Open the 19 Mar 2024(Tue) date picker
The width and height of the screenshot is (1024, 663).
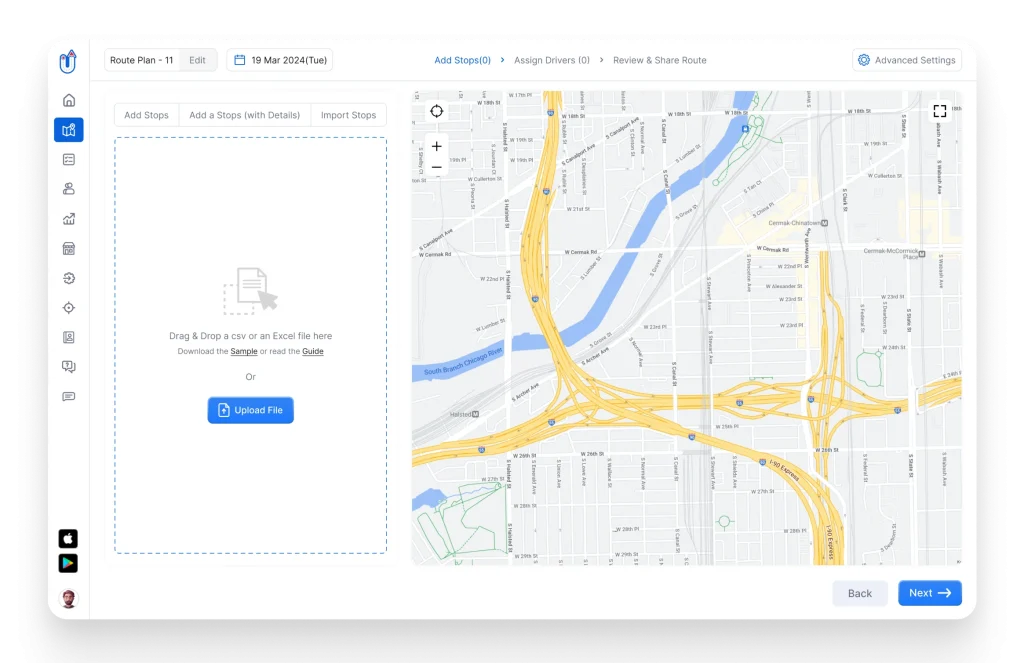280,60
